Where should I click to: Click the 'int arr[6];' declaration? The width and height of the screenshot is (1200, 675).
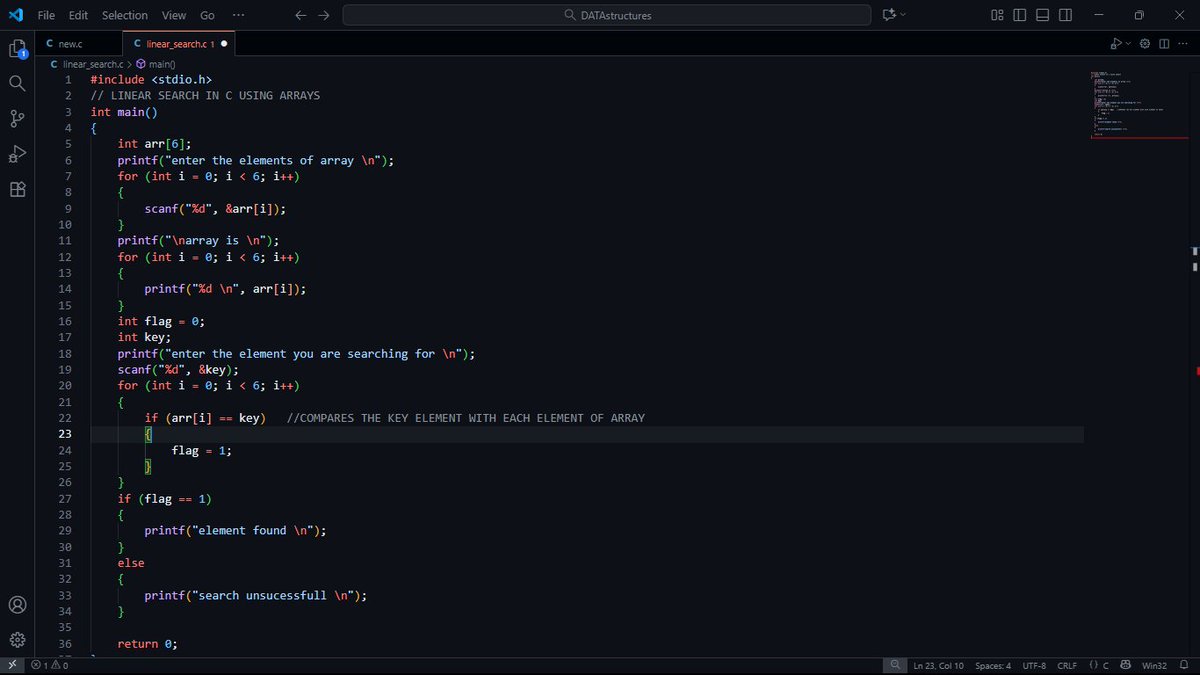[x=154, y=144]
